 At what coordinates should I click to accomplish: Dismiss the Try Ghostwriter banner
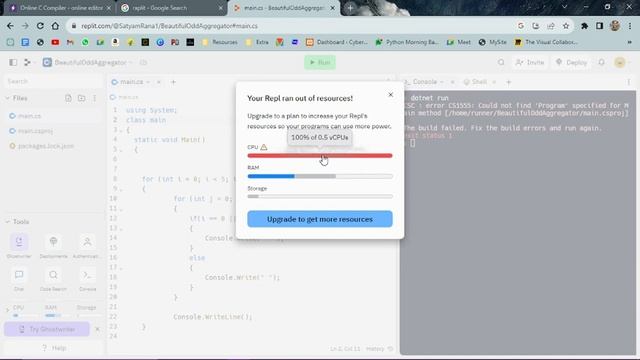[x=97, y=329]
